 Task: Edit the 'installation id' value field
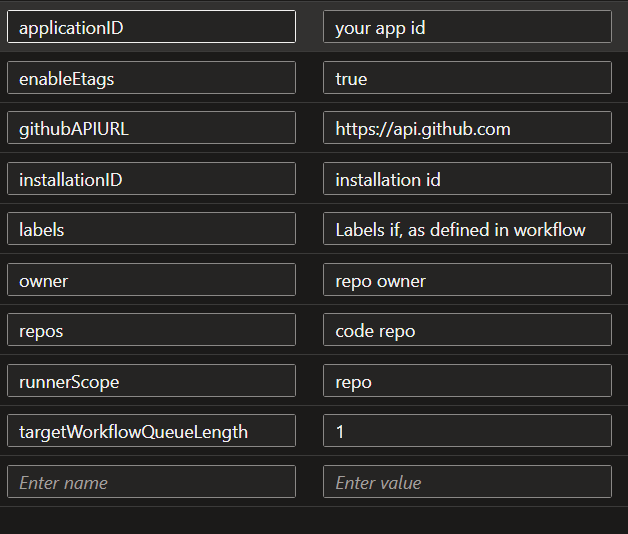pos(467,179)
